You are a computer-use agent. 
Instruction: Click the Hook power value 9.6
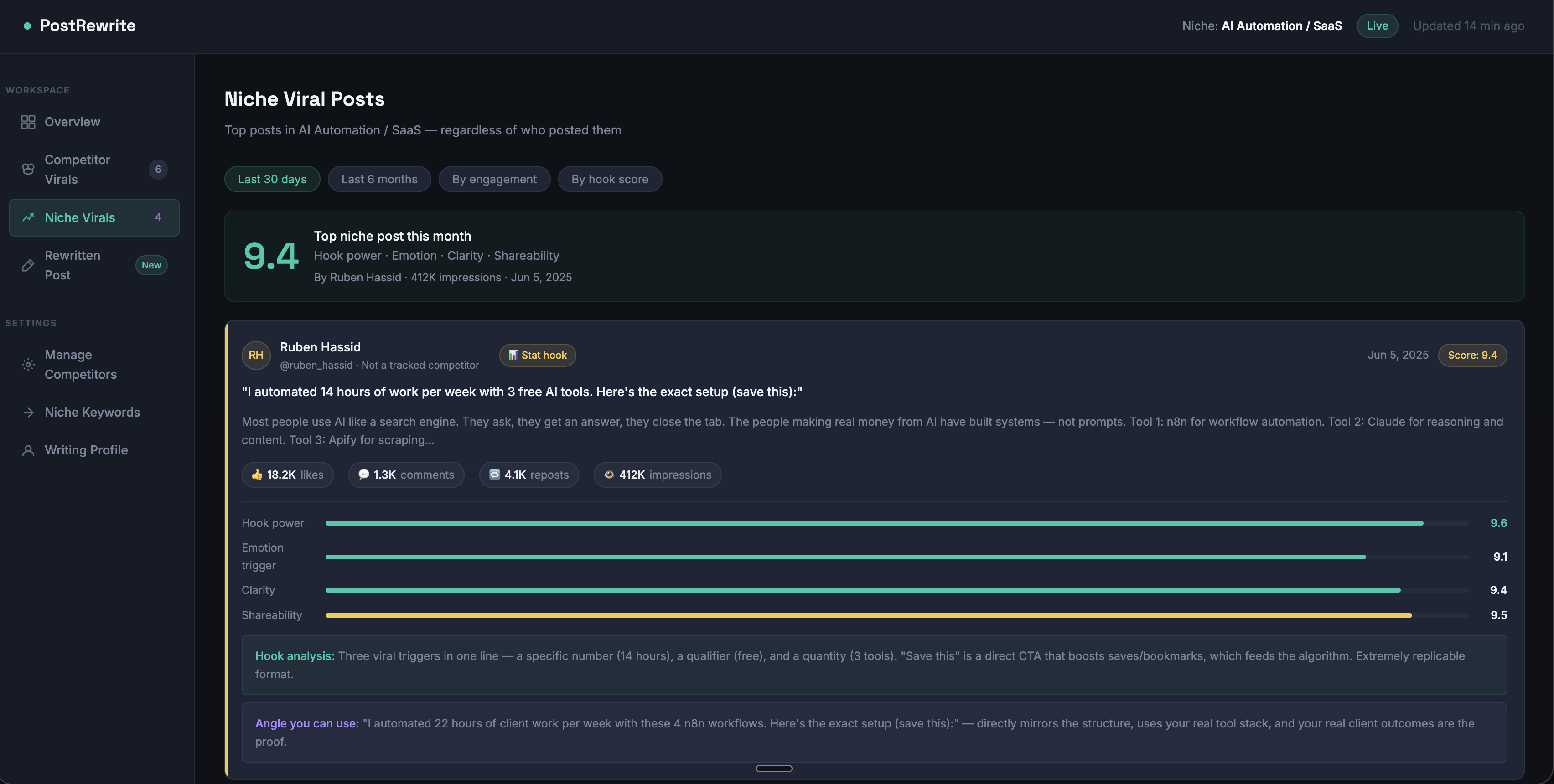point(1498,523)
